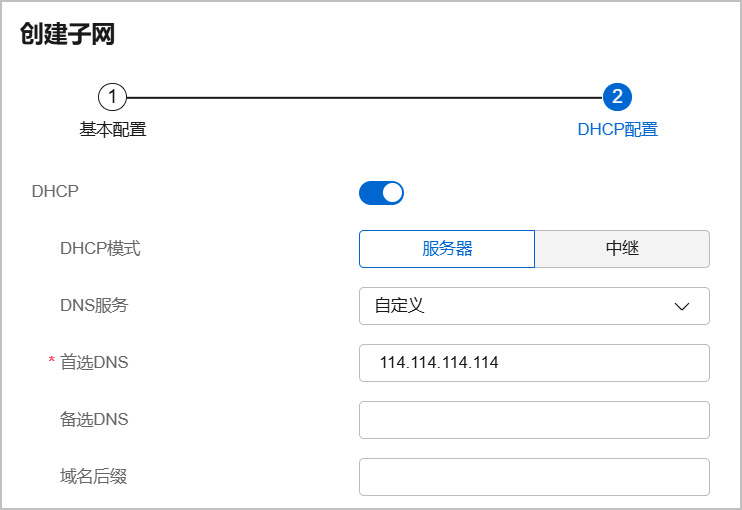This screenshot has width=742, height=510.
Task: Click the 自定义 selected value text
Action: pyautogui.click(x=399, y=306)
